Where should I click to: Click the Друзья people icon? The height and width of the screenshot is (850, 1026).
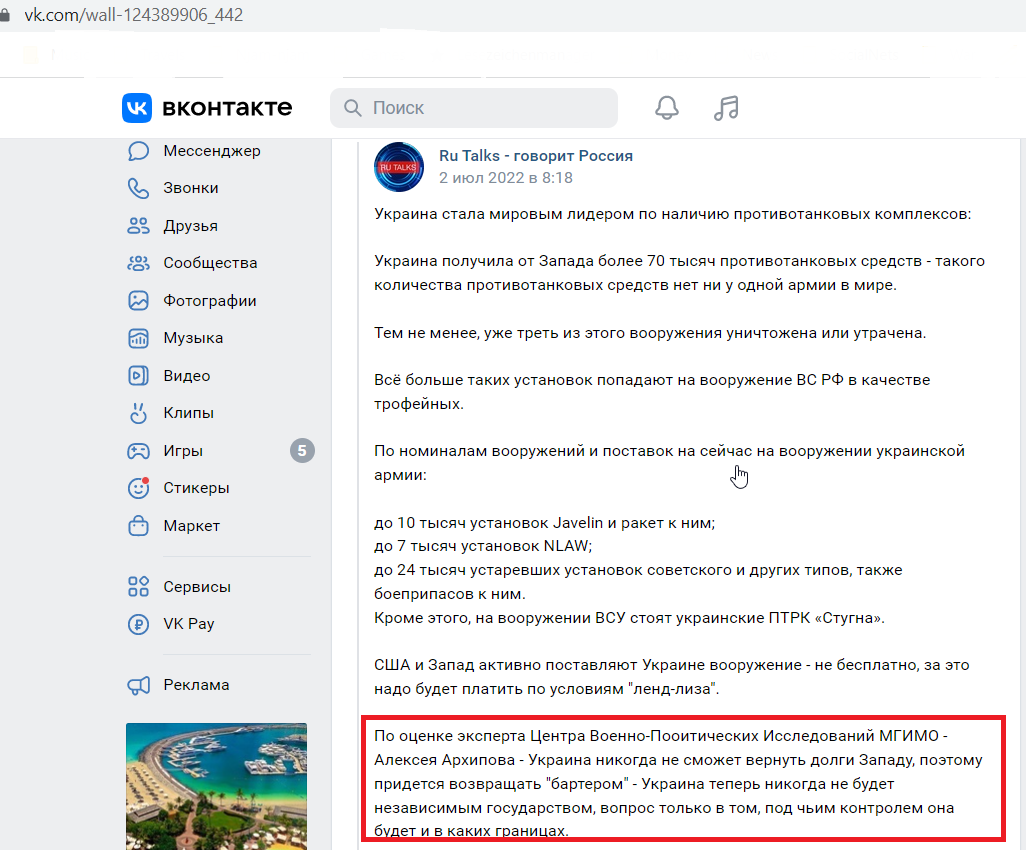pos(138,226)
